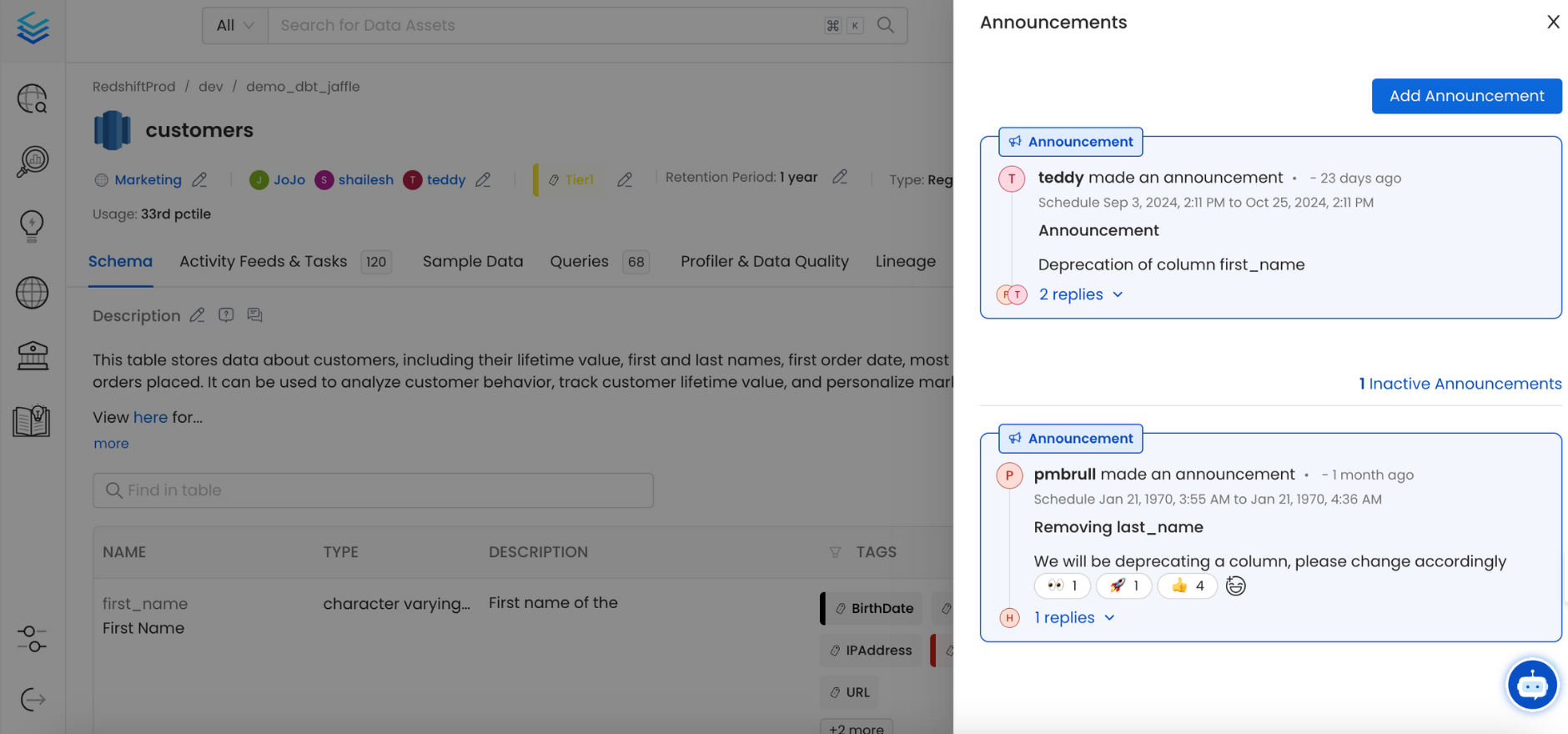Open the Explore globe search icon

pyautogui.click(x=33, y=98)
